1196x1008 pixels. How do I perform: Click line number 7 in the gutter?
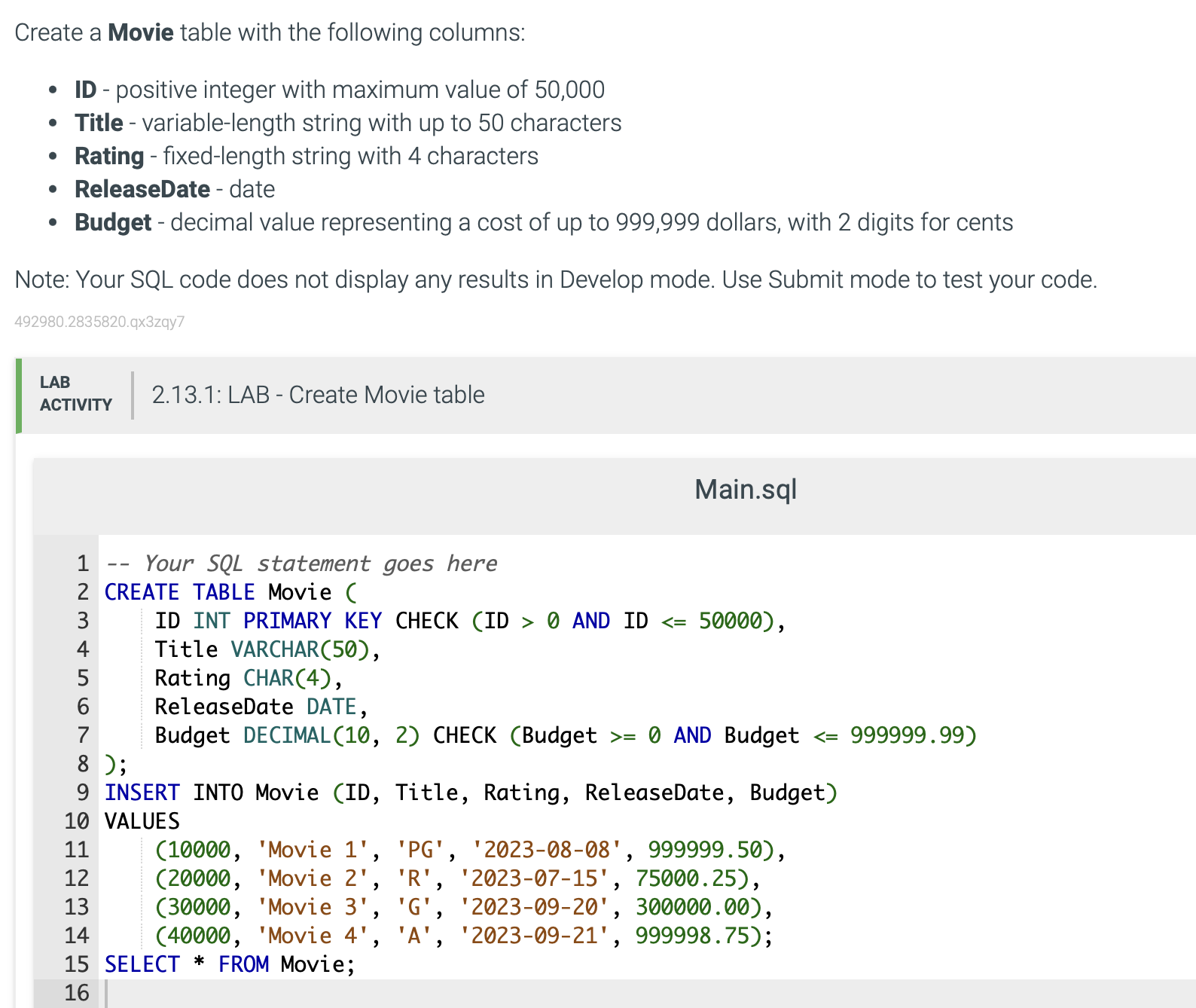(x=83, y=735)
